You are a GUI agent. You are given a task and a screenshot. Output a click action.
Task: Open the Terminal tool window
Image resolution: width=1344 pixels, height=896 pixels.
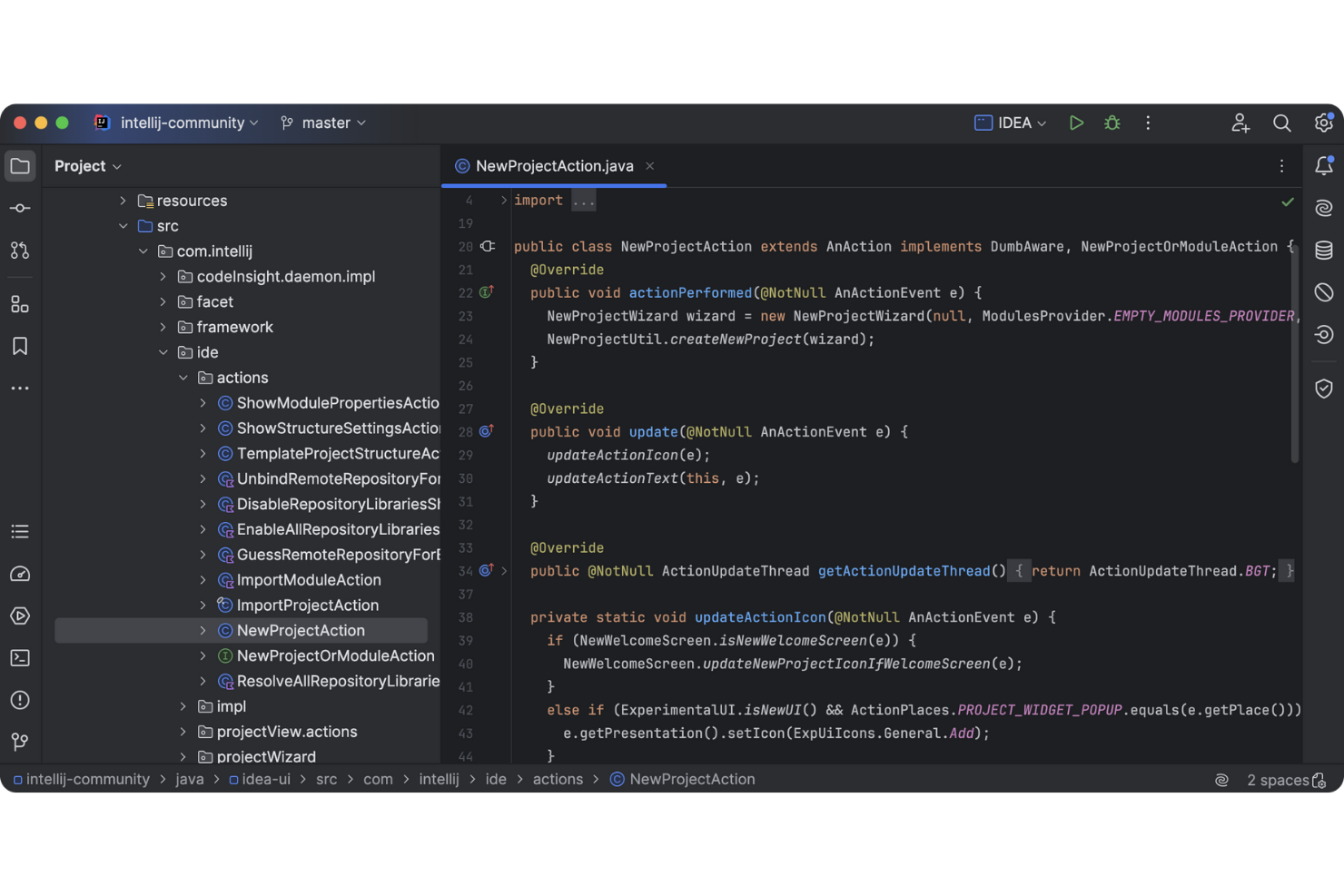(x=20, y=657)
